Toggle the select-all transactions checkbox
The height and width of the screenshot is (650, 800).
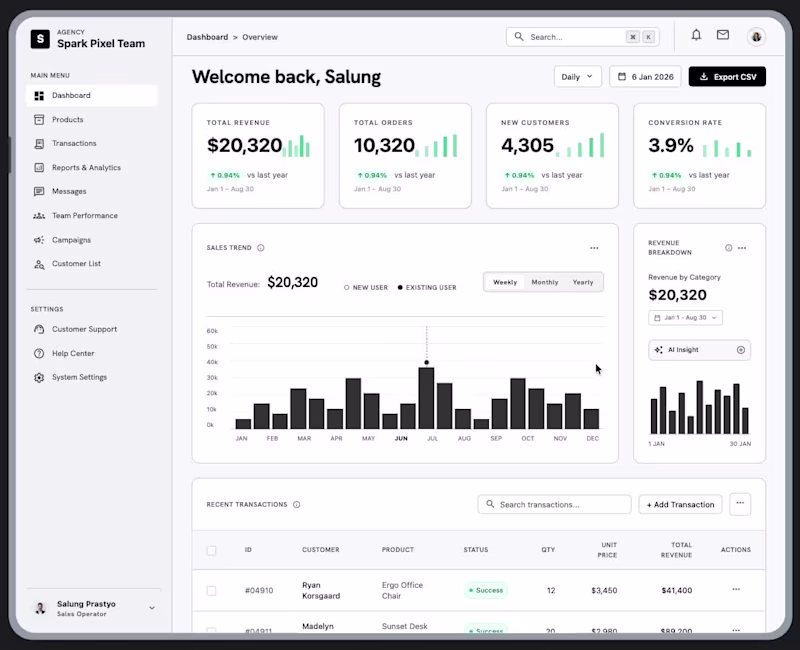coord(211,550)
